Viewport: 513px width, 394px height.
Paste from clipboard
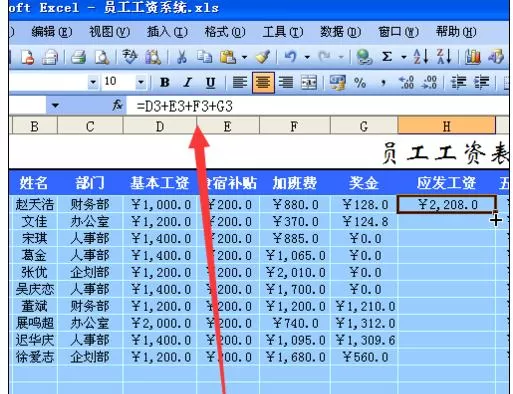click(x=228, y=57)
